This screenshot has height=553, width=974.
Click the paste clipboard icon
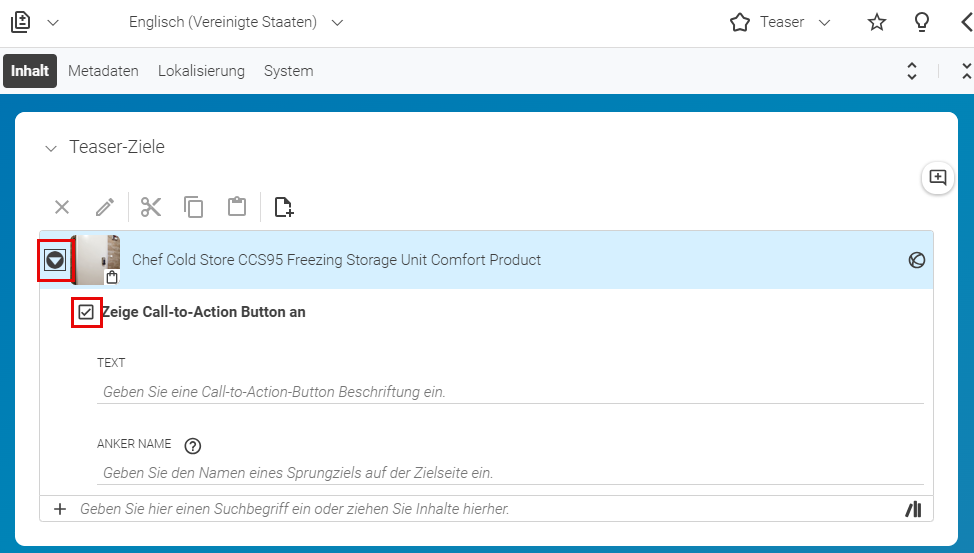click(x=237, y=207)
